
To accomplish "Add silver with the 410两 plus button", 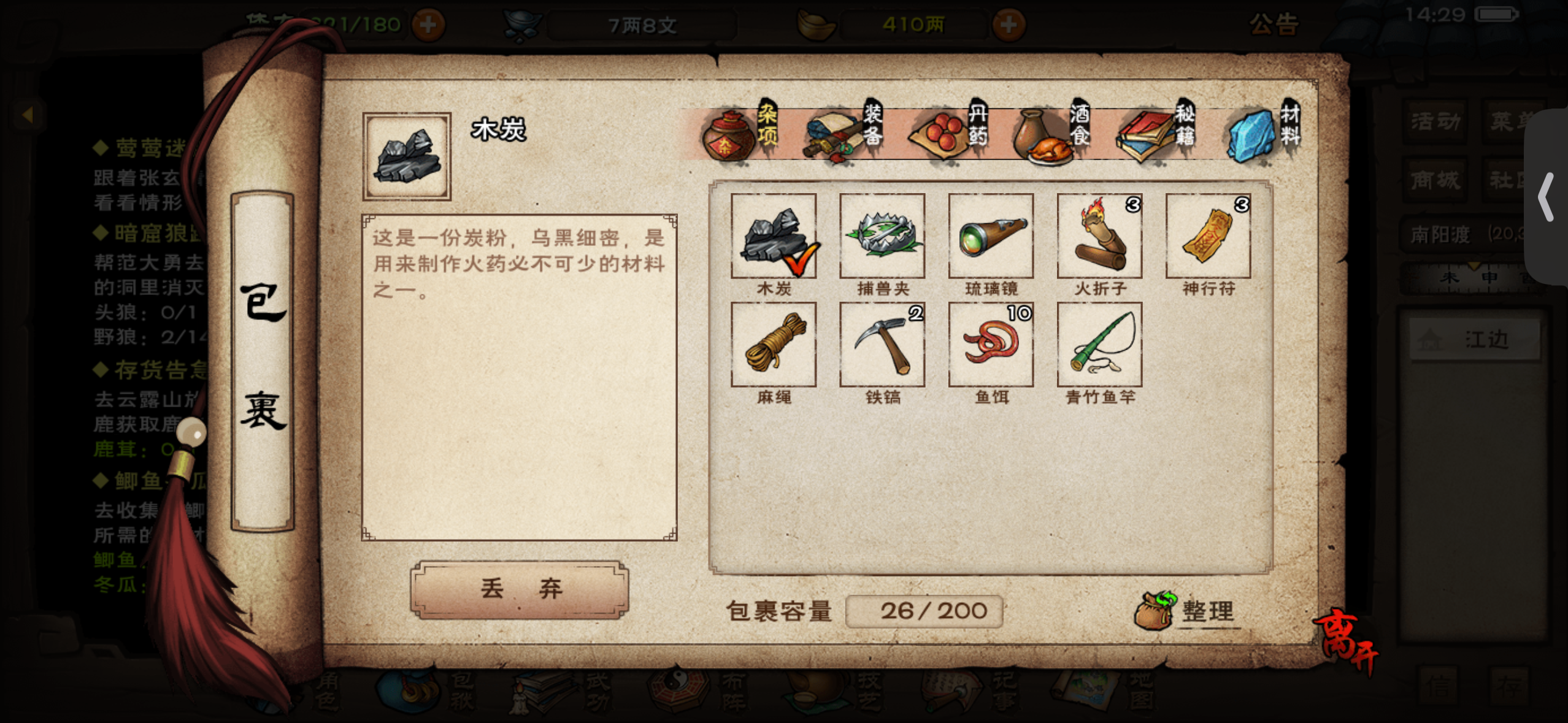I will click(x=1009, y=25).
